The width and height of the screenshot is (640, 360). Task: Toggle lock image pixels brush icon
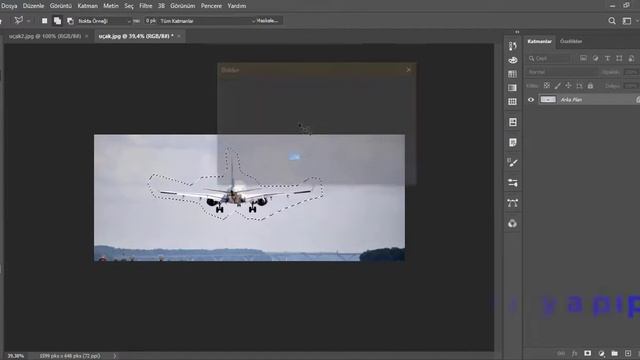click(558, 86)
